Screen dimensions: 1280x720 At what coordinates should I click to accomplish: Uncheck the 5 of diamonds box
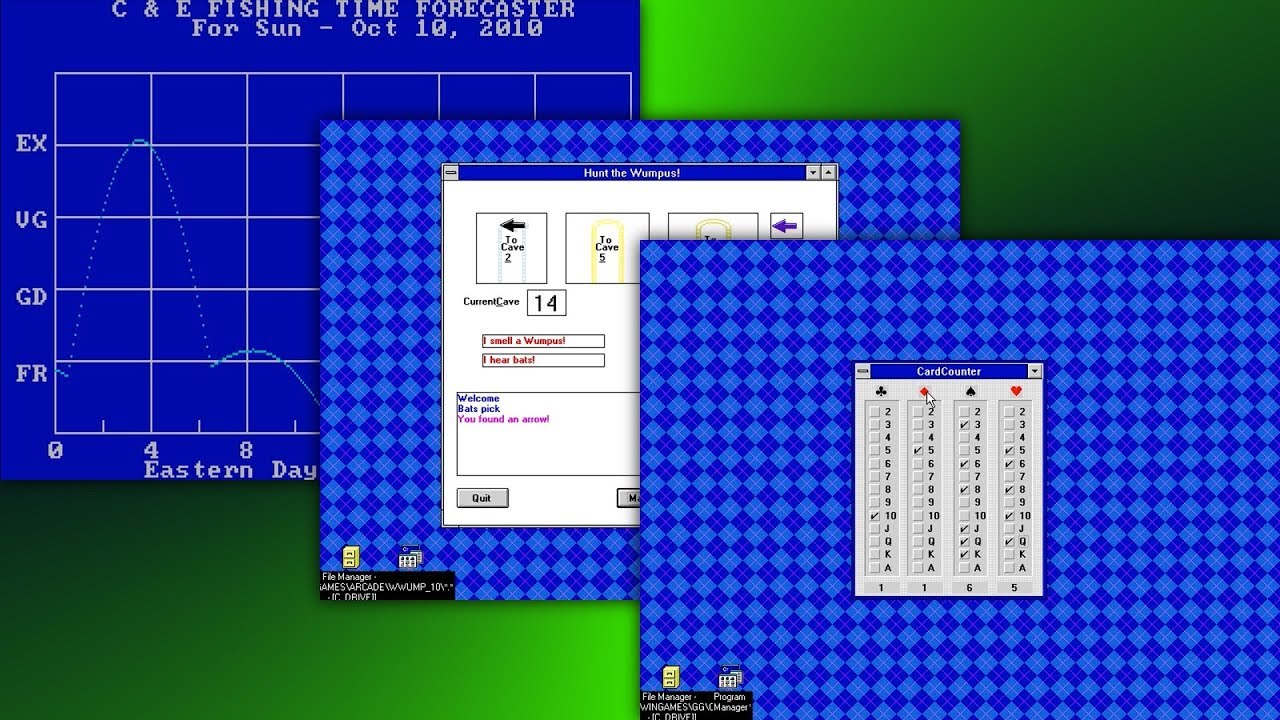[918, 451]
